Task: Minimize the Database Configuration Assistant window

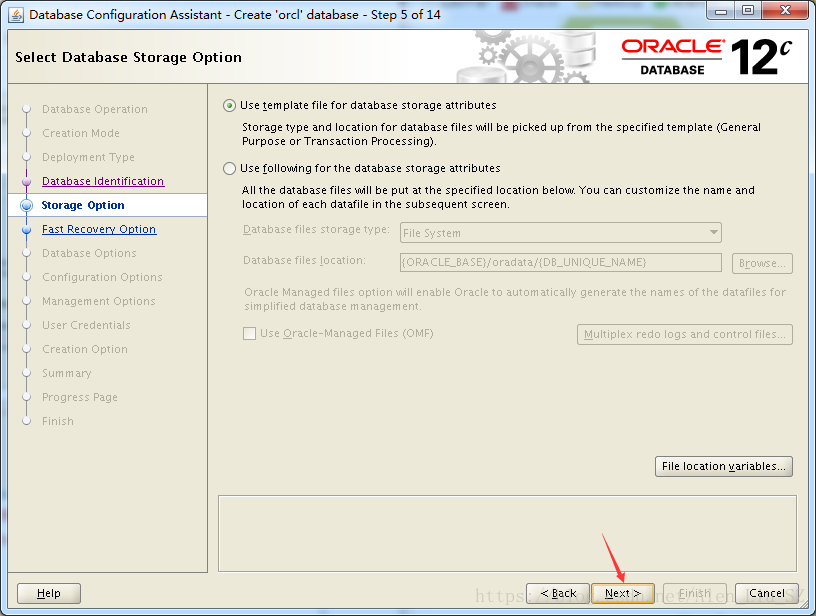Action: point(721,10)
